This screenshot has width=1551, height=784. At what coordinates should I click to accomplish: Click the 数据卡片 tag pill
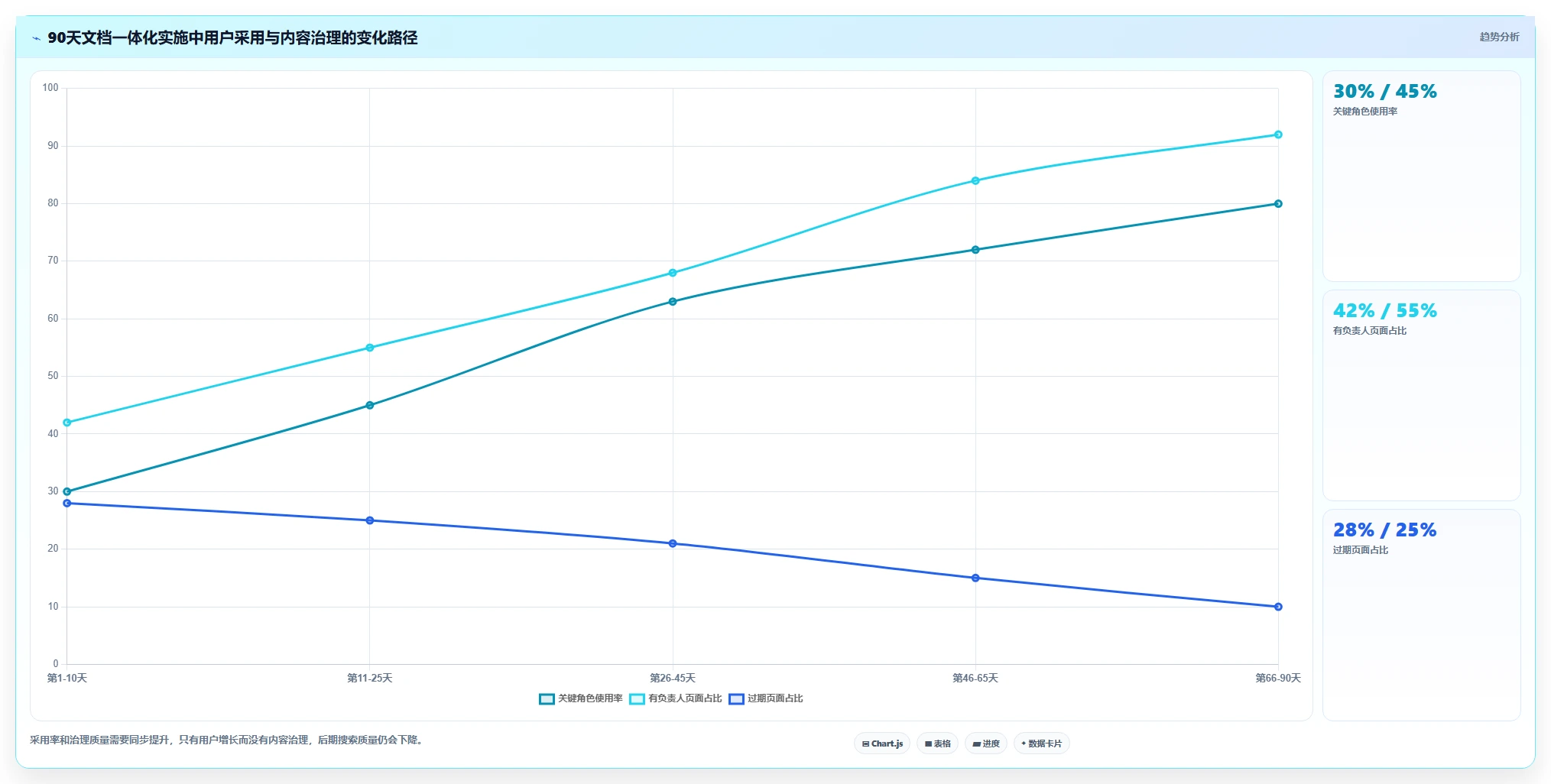click(1041, 744)
